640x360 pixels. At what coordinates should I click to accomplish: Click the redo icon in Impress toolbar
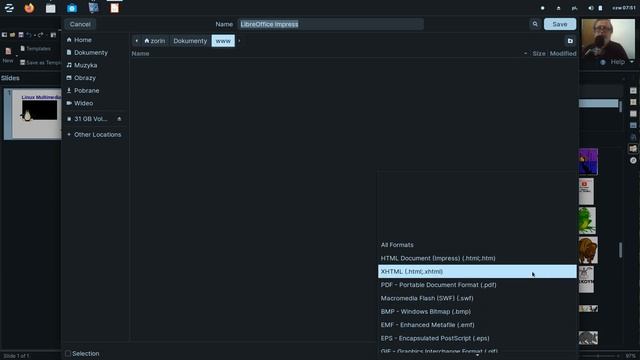pos(40,35)
